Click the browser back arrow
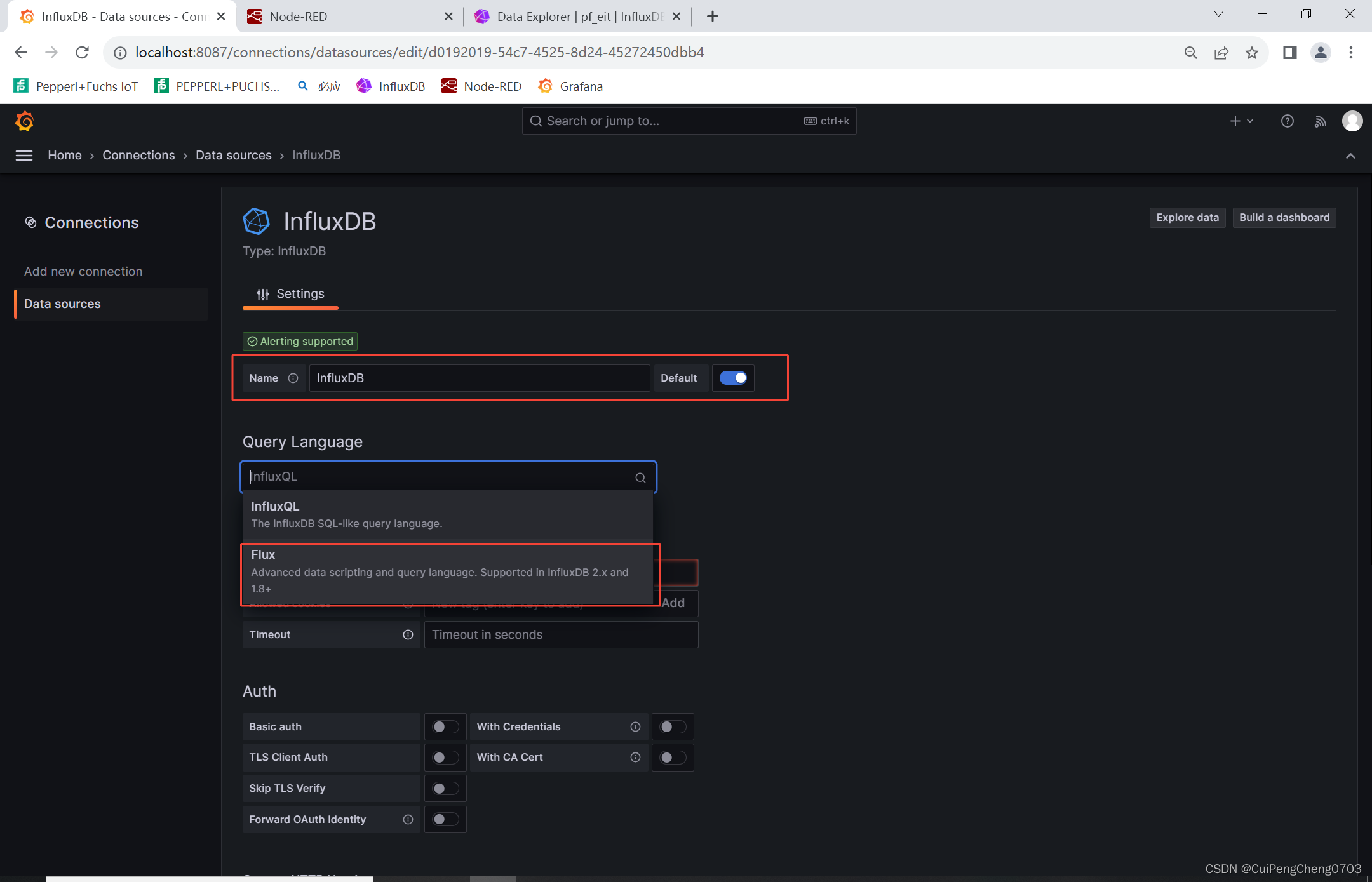The height and width of the screenshot is (882, 1372). [21, 52]
